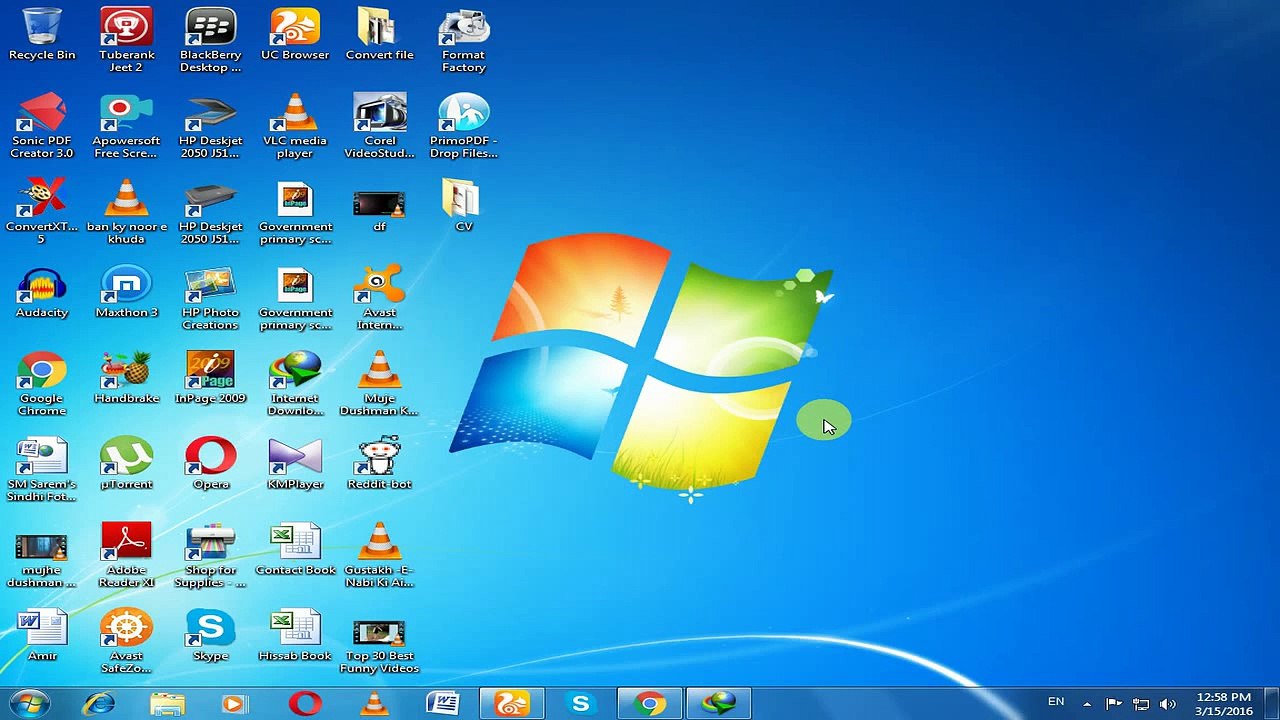Launch UC Browser from the desktop
1280x720 pixels.
coord(295,35)
